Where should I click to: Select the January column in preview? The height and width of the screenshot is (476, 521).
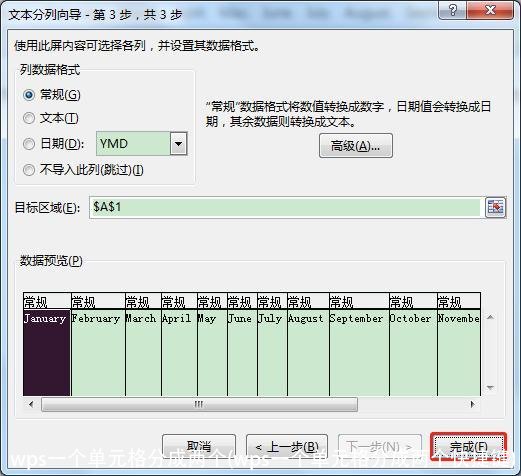coord(47,352)
